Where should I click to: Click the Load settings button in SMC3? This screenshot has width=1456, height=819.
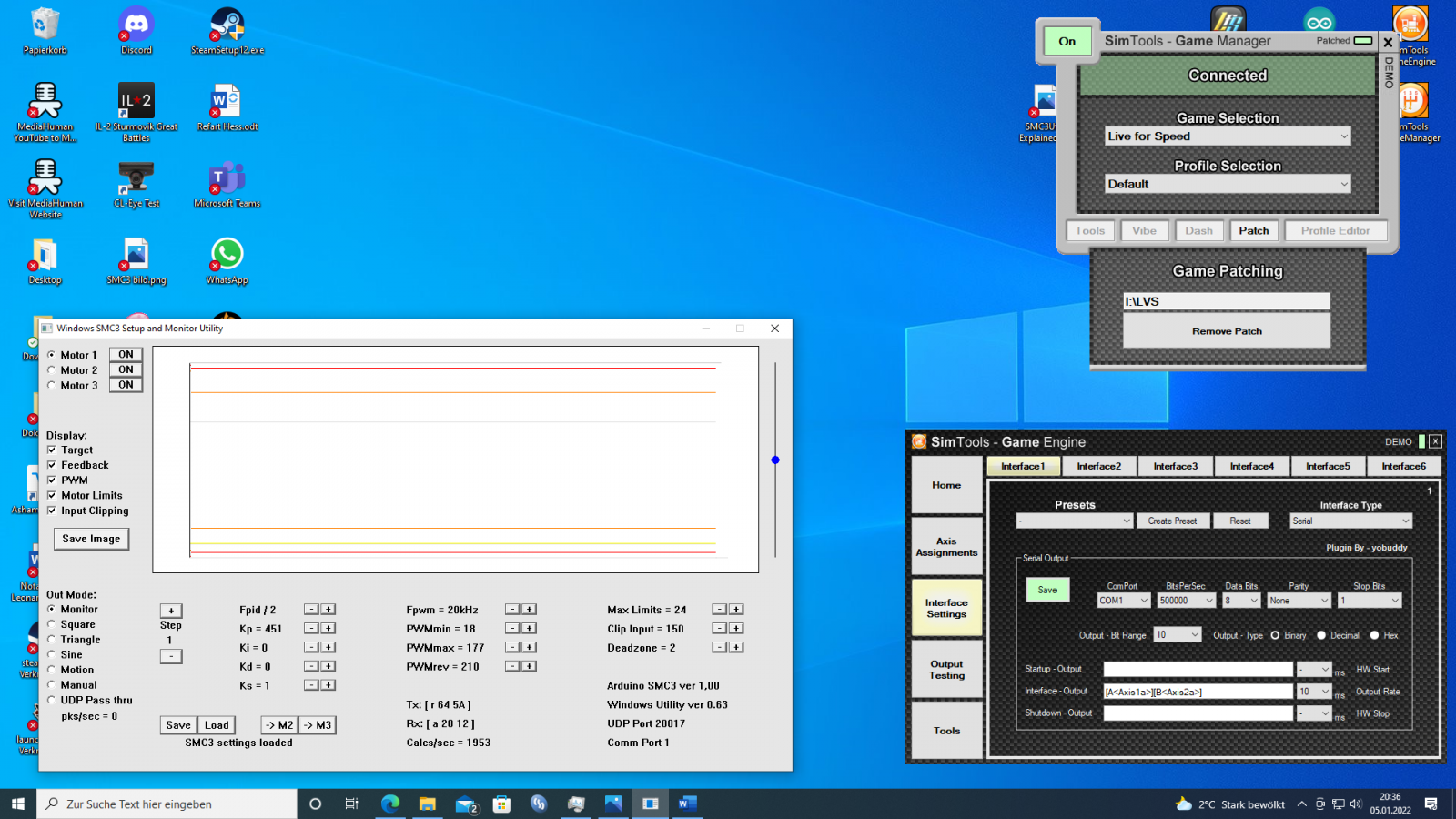(217, 725)
